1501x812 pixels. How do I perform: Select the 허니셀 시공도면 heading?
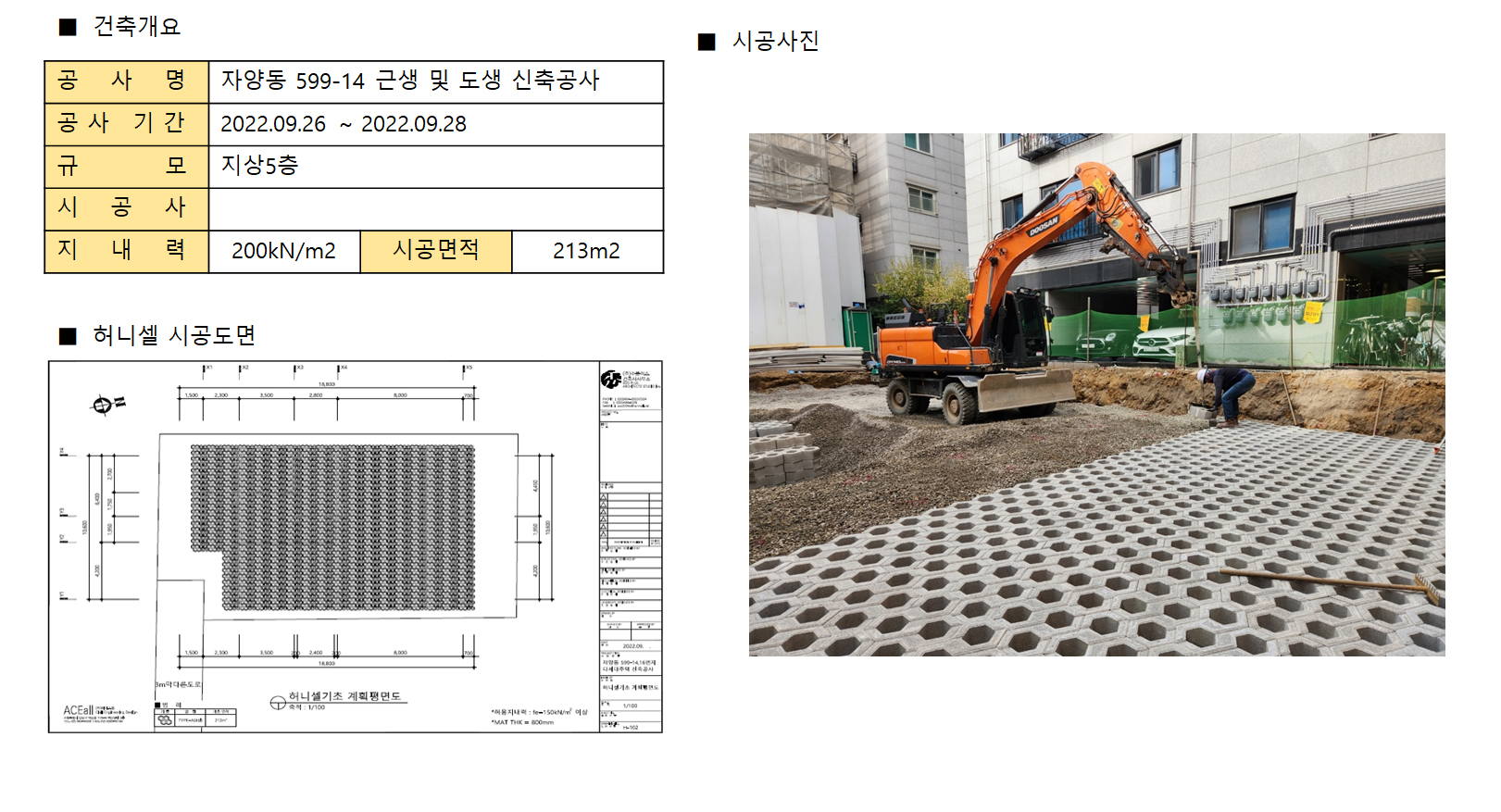tap(174, 335)
